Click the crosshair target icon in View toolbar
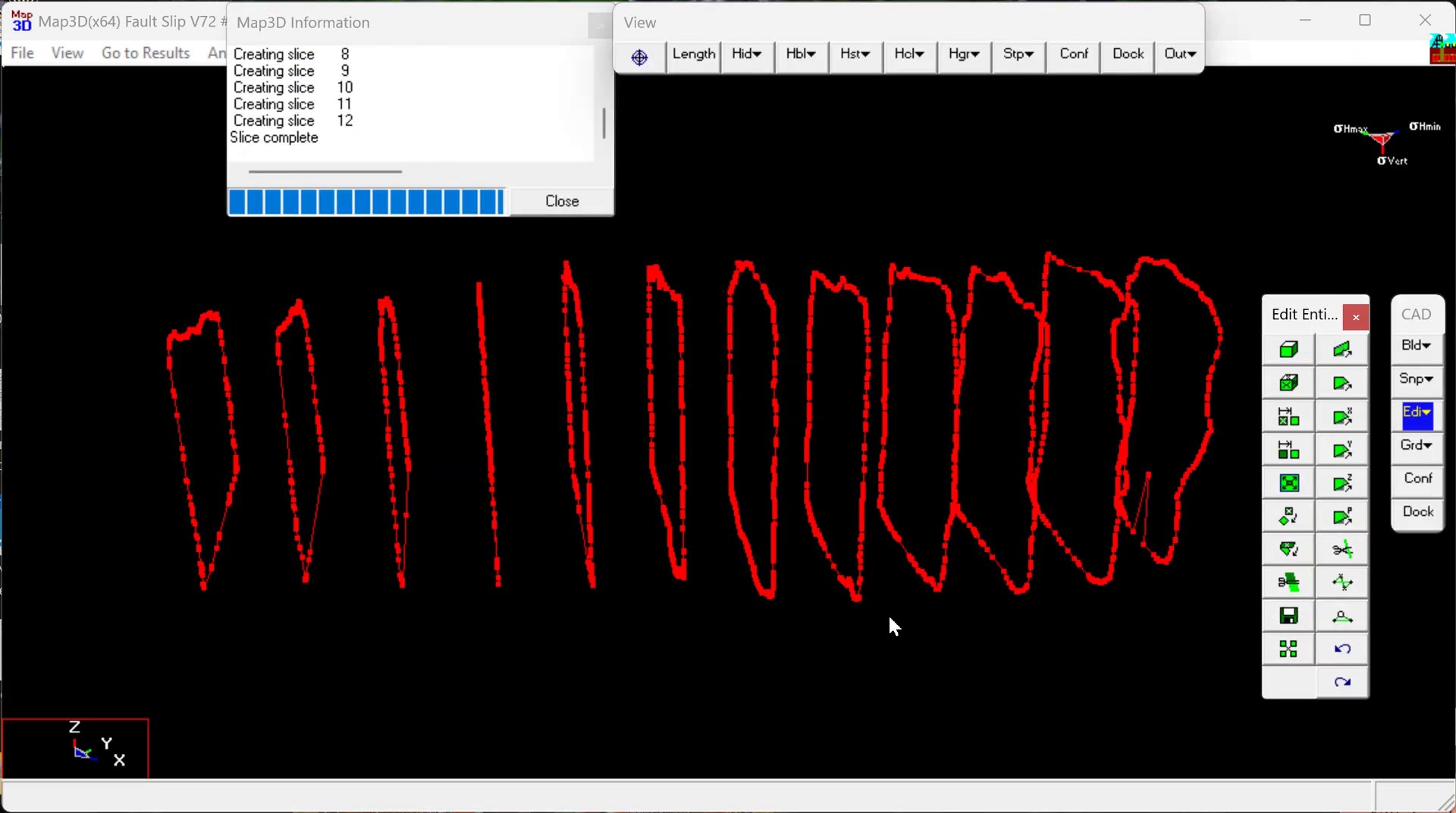The image size is (1456, 813). pos(639,57)
